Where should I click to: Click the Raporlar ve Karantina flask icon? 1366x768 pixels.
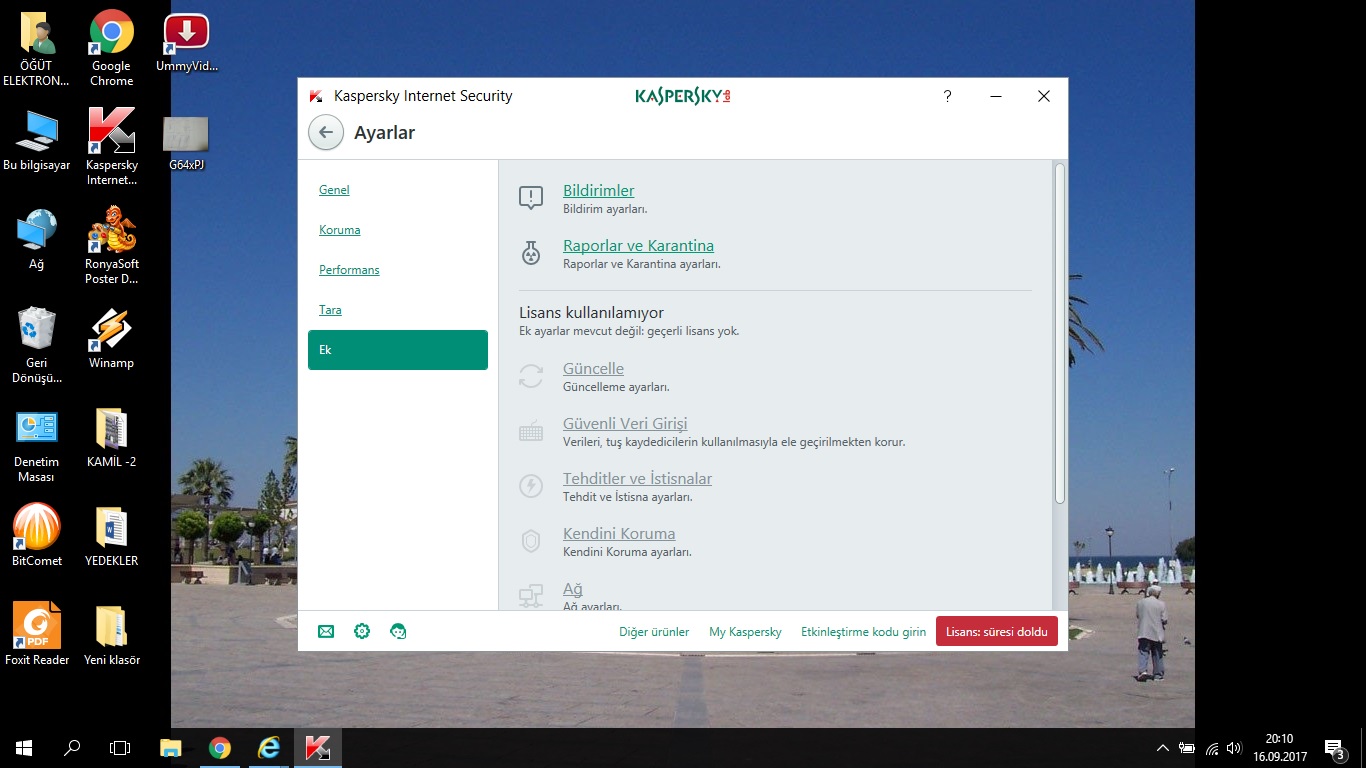(x=531, y=253)
